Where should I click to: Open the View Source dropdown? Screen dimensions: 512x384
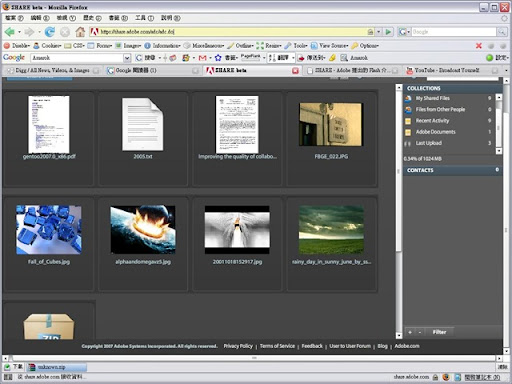coord(330,46)
